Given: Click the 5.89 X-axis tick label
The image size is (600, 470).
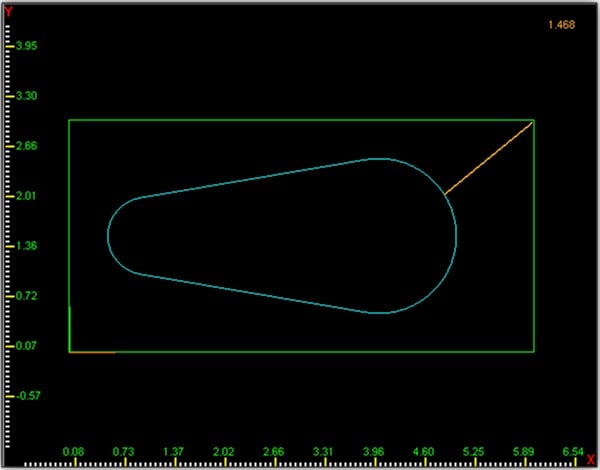Looking at the screenshot, I should pyautogui.click(x=523, y=452).
